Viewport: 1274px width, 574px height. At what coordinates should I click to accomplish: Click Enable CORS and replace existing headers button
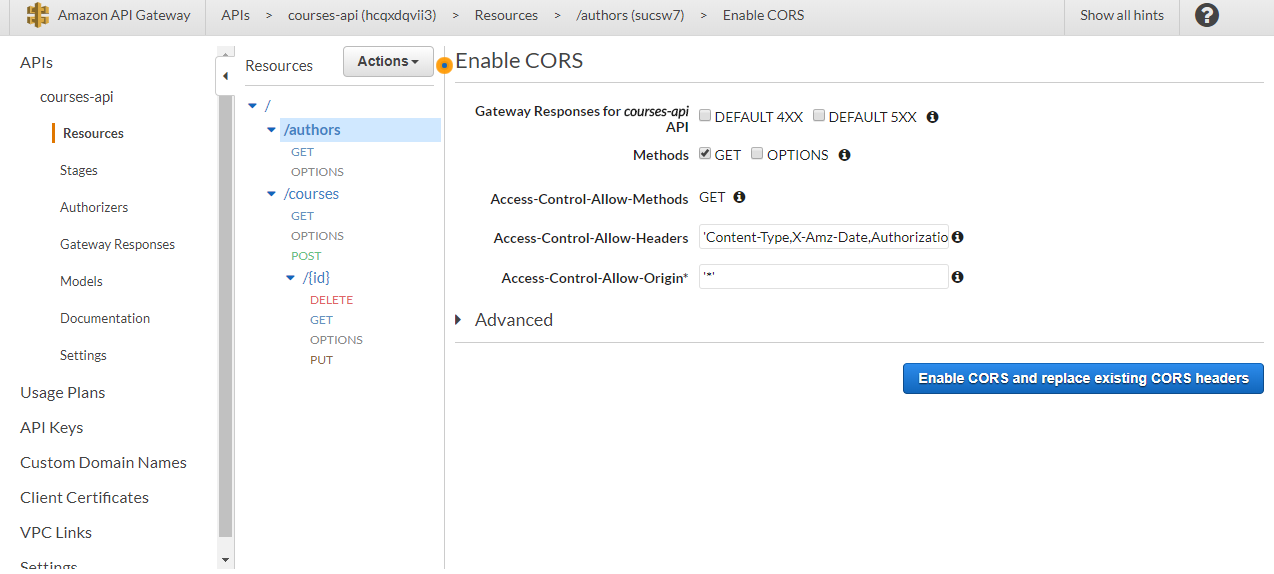1083,378
